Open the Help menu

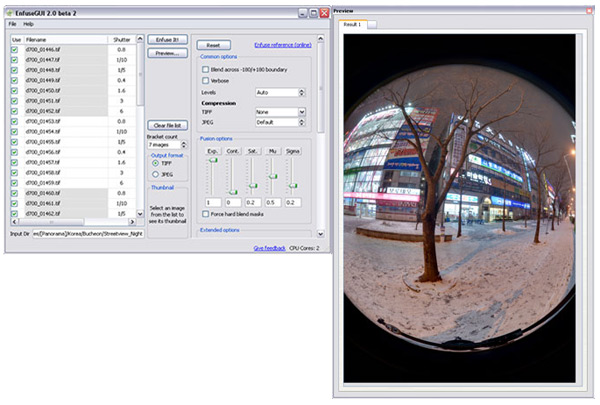pos(28,24)
